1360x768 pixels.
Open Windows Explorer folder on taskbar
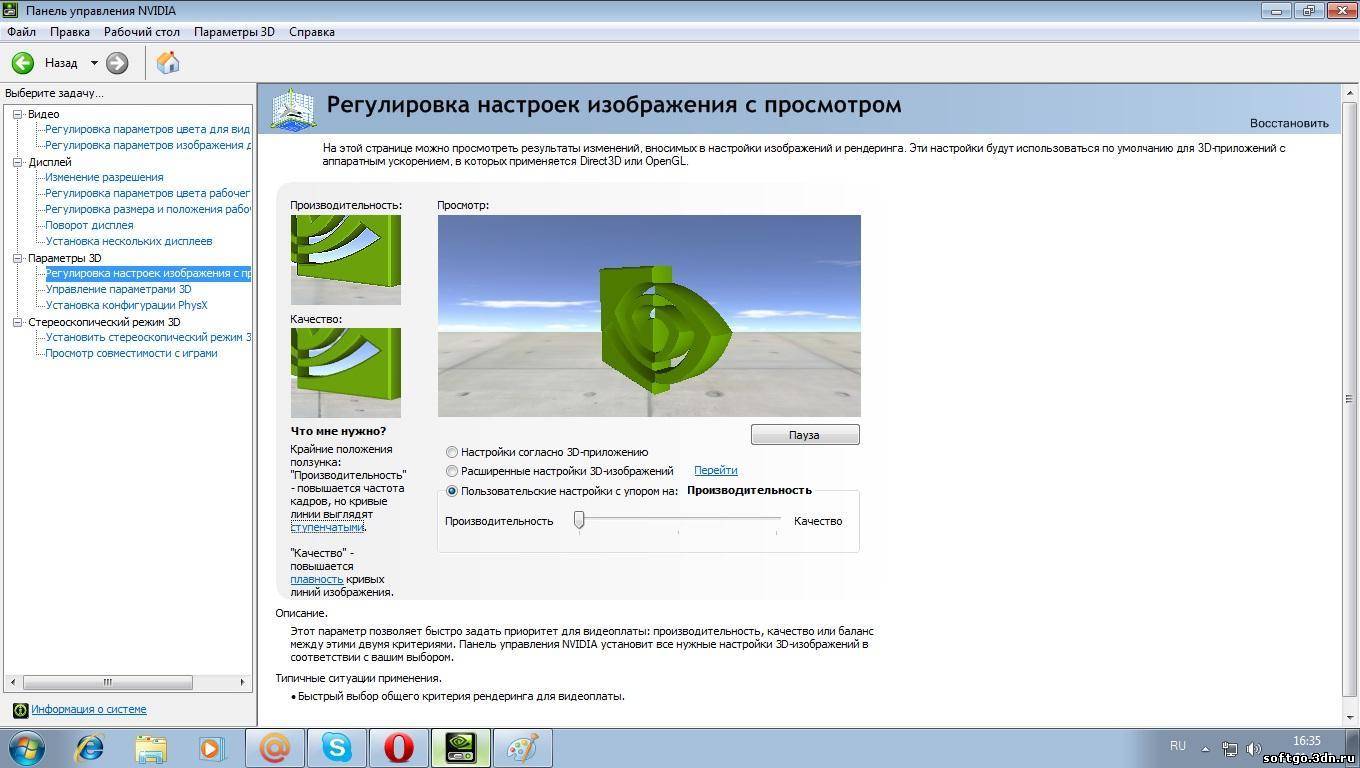click(x=151, y=748)
